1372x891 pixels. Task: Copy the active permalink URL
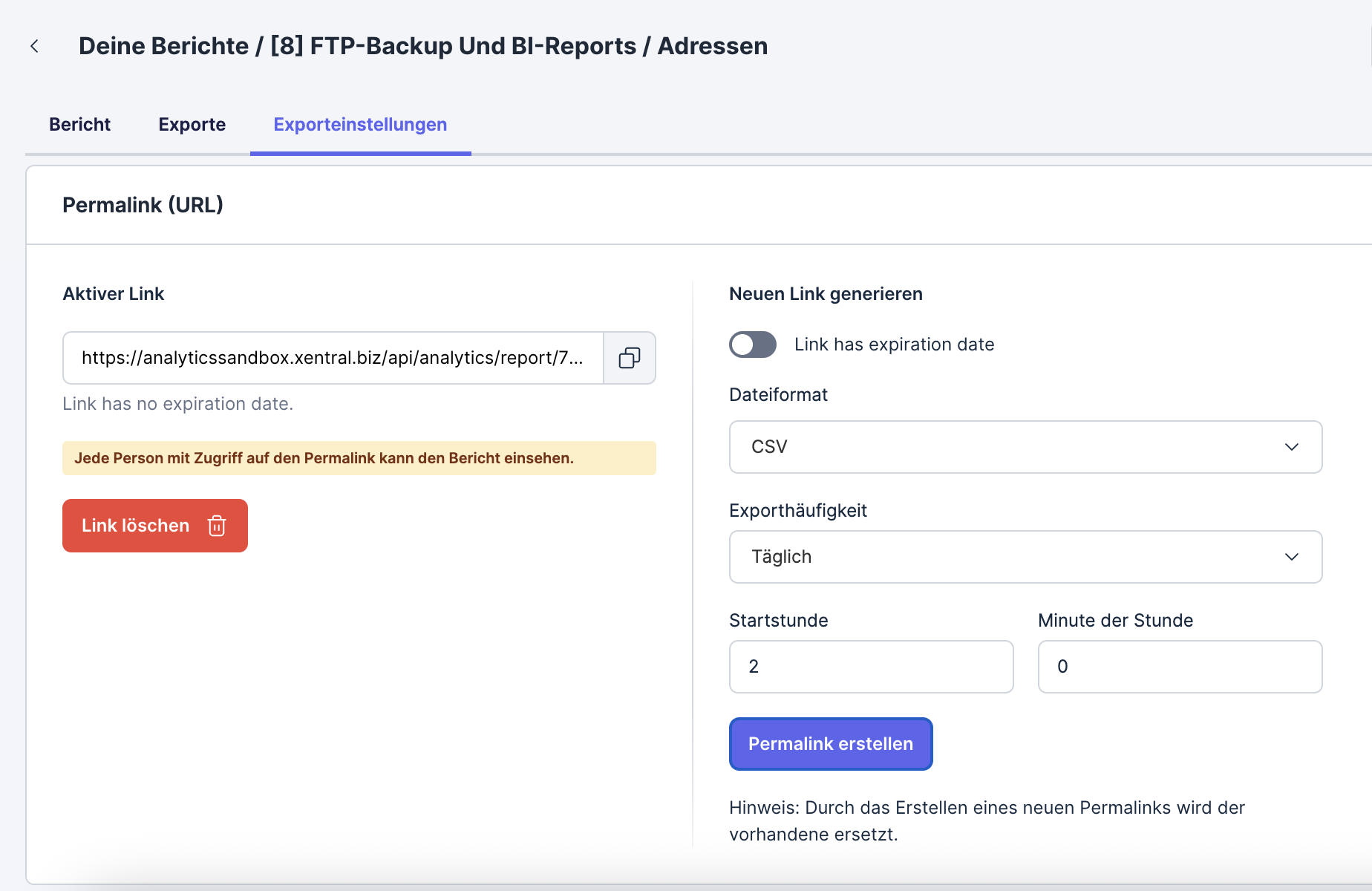(x=629, y=358)
